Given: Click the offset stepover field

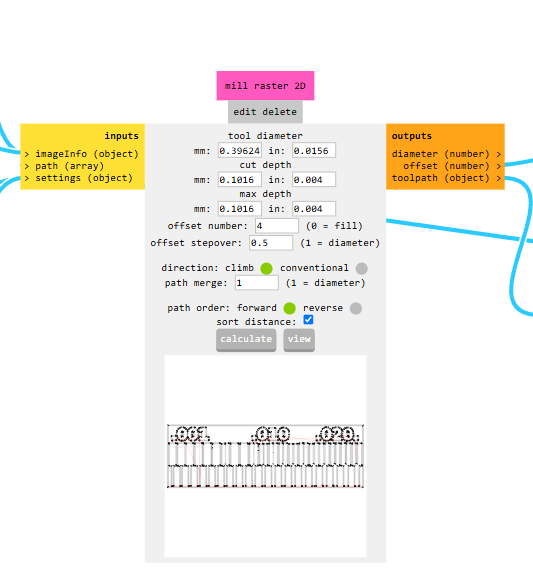Looking at the screenshot, I should click(x=271, y=243).
